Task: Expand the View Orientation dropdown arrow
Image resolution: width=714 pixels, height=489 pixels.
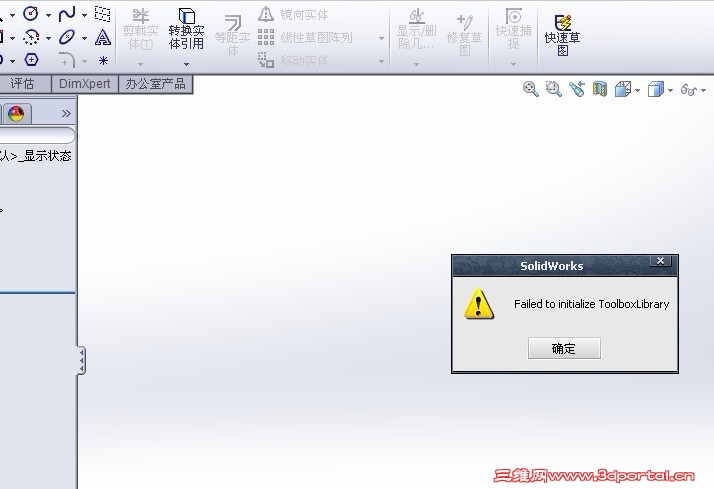Action: (638, 90)
